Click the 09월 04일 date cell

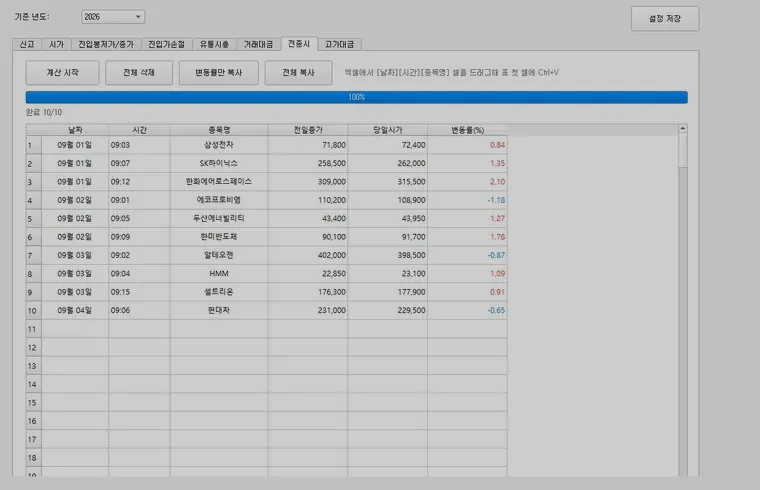pyautogui.click(x=75, y=311)
